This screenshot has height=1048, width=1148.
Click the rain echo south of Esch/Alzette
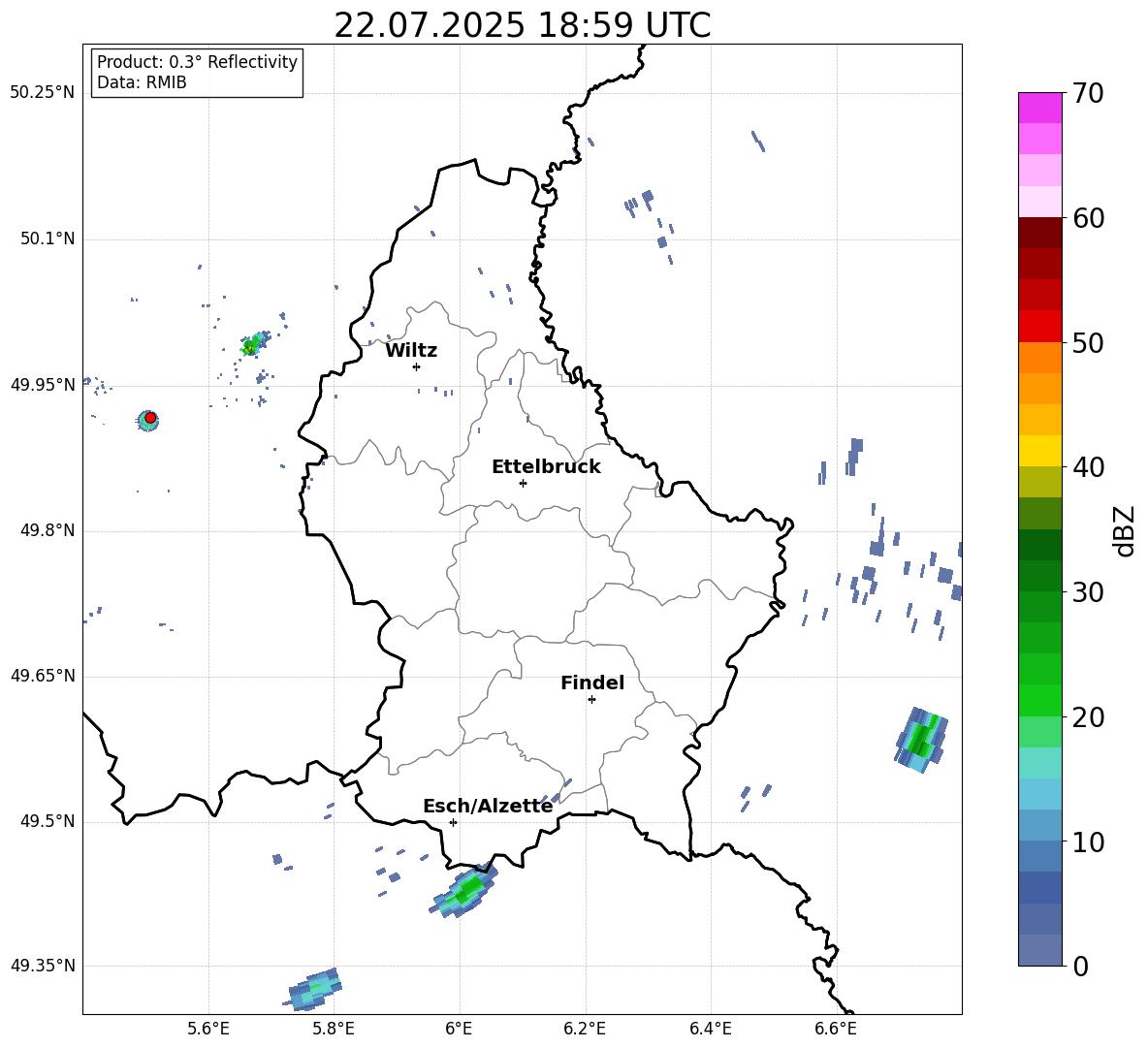(462, 891)
